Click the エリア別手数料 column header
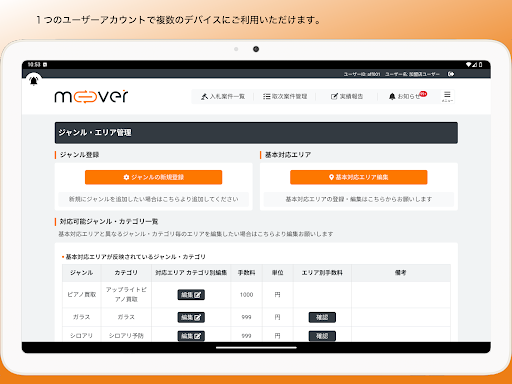Viewport: 512px width, 384px height. click(x=322, y=273)
